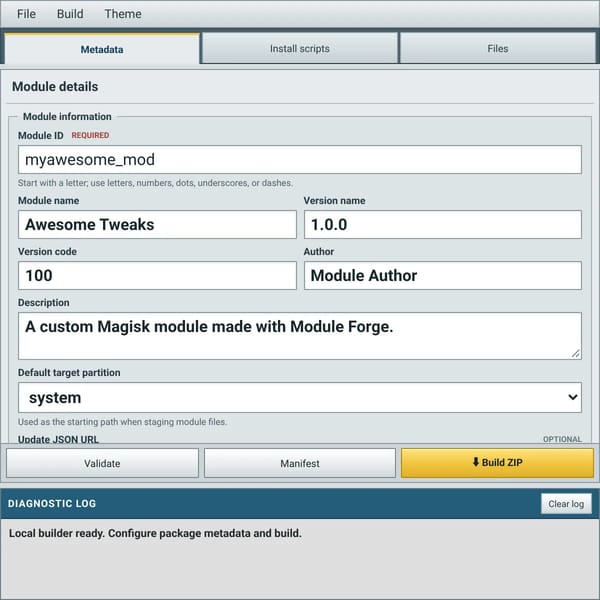This screenshot has height=600, width=600.
Task: Click the diagnostic log message area
Action: (300, 559)
